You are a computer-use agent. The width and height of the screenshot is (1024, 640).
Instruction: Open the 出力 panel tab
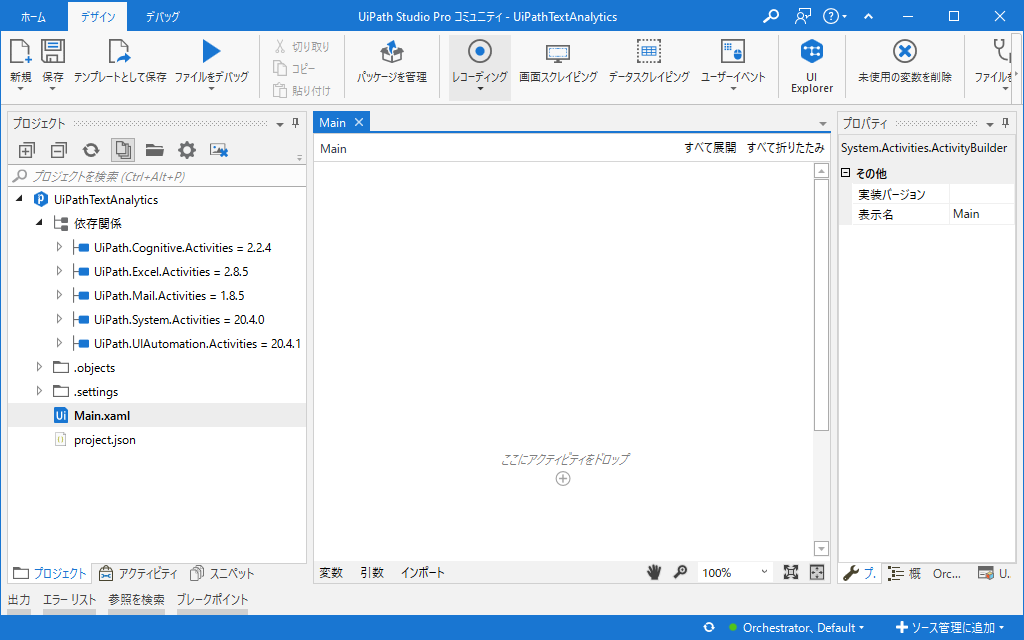19,600
